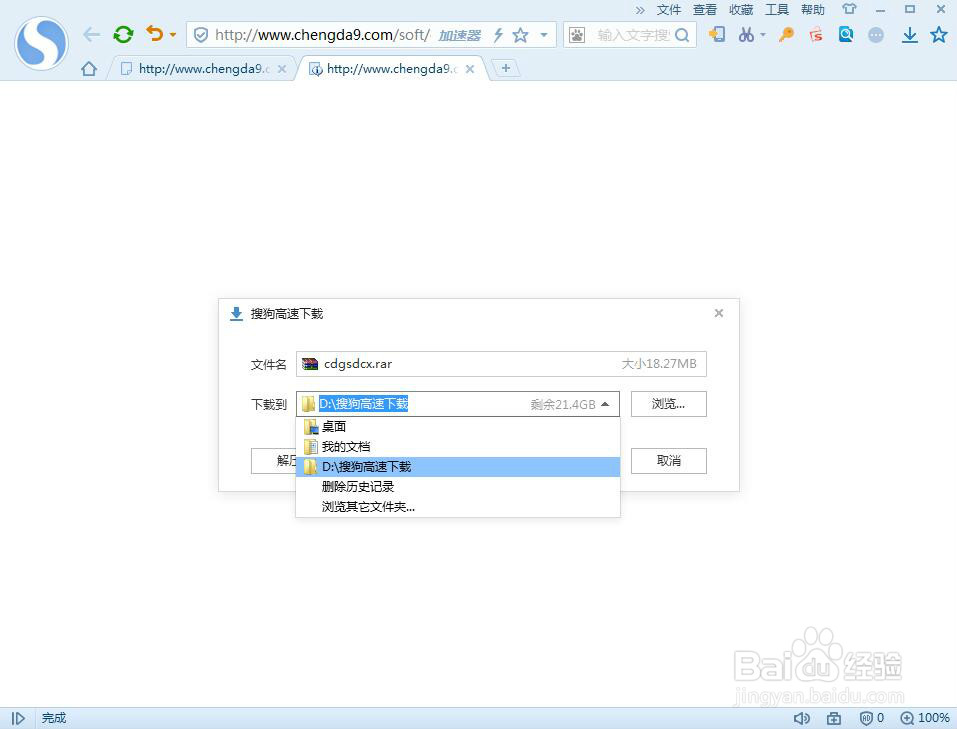Select D:\搜狗高速下载 highlighted list entry

pyautogui.click(x=458, y=467)
